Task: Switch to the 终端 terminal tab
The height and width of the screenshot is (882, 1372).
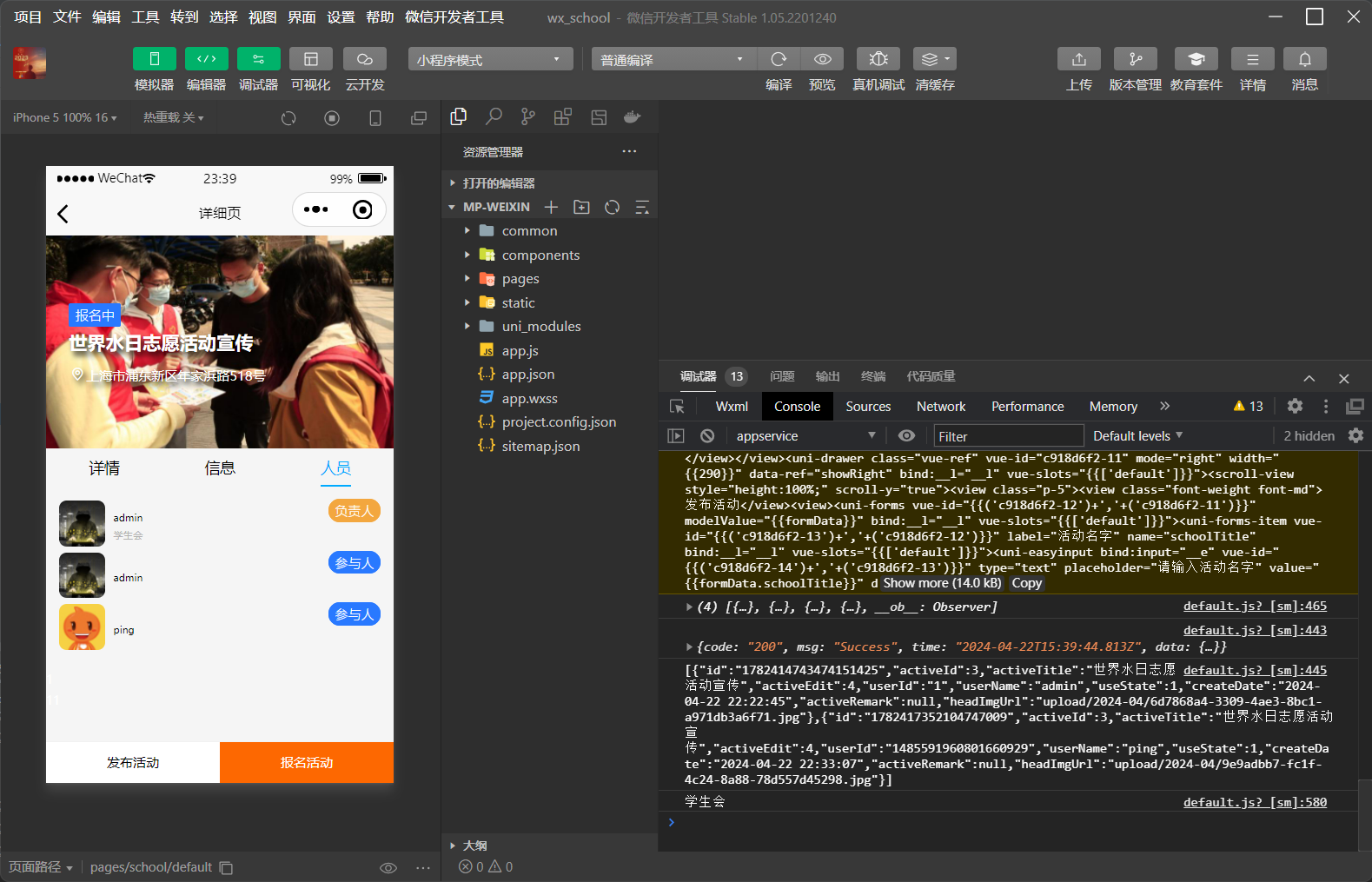Action: point(873,376)
